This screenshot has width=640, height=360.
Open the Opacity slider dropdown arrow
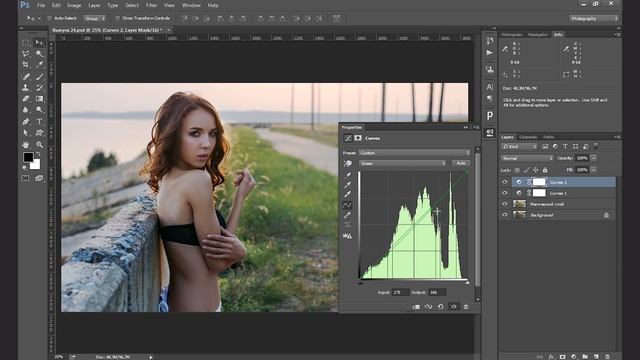(593, 158)
